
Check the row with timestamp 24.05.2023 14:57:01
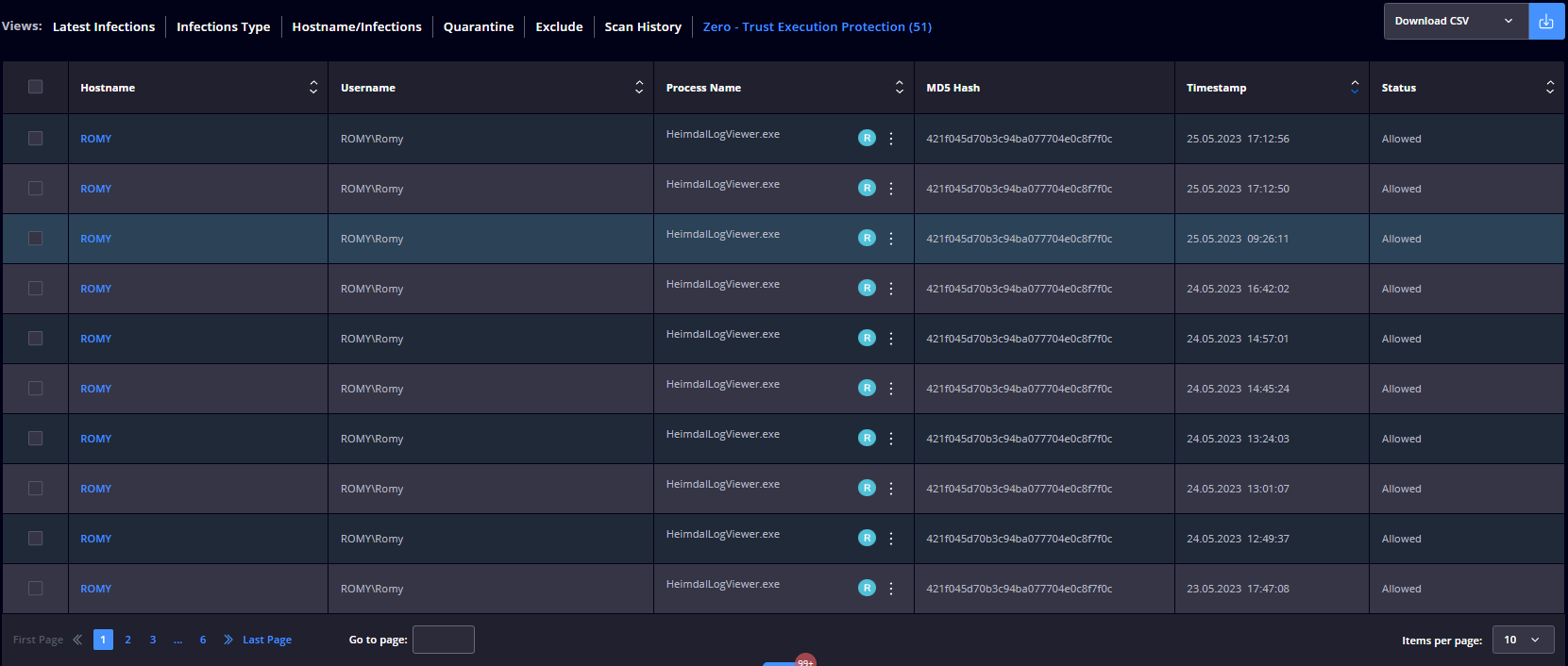tap(35, 339)
